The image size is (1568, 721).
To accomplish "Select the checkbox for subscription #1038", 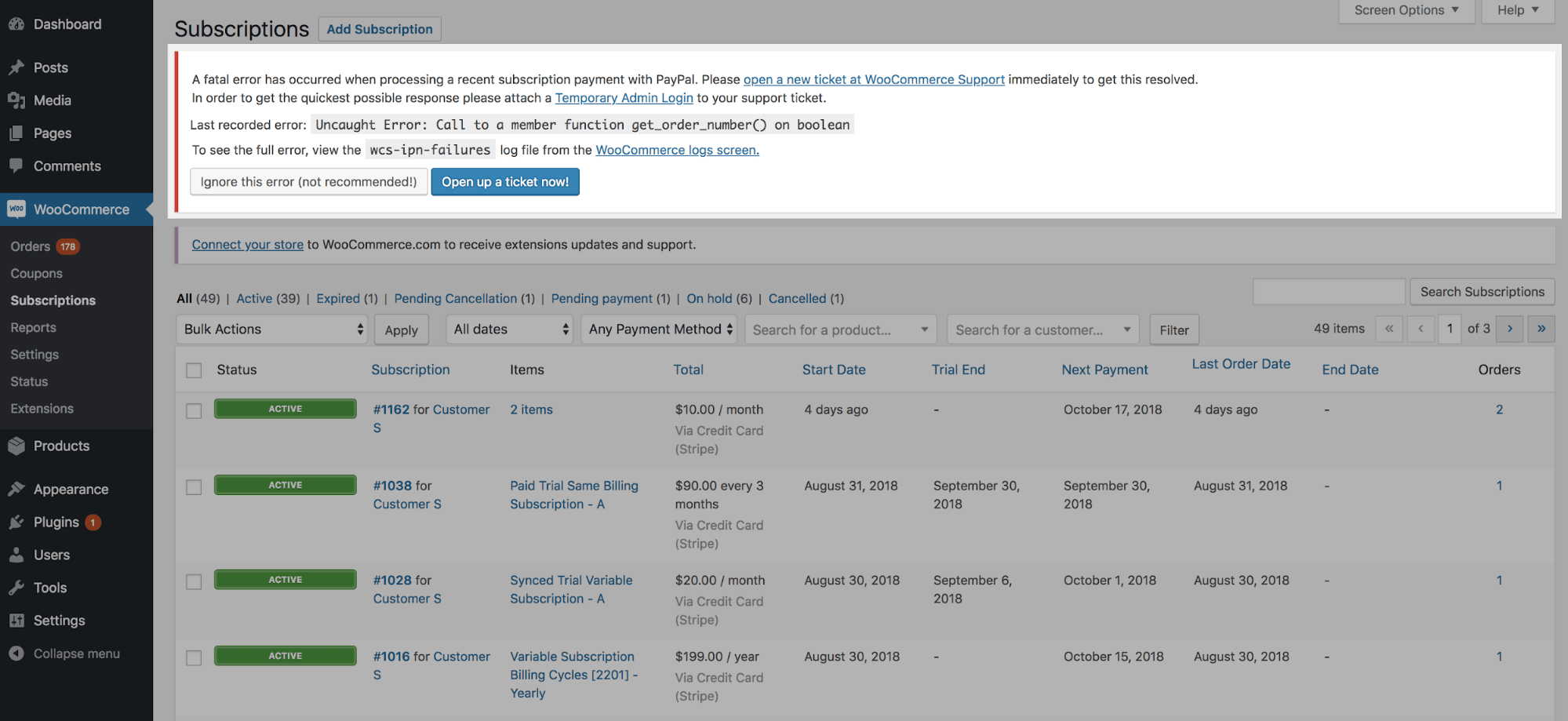I will point(194,487).
